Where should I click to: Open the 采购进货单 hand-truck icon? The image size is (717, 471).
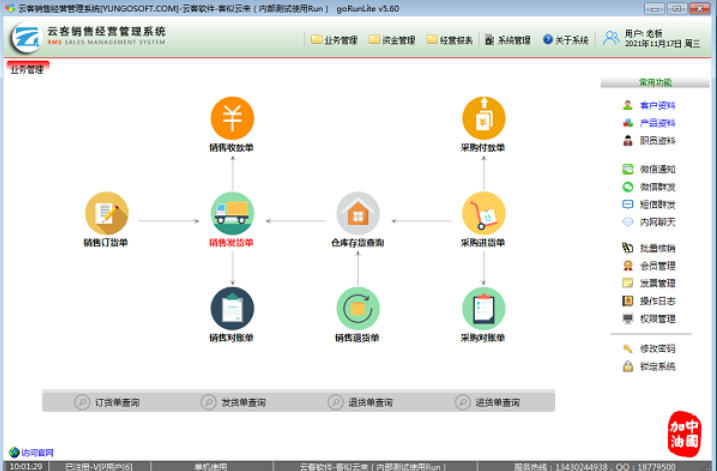pyautogui.click(x=484, y=214)
